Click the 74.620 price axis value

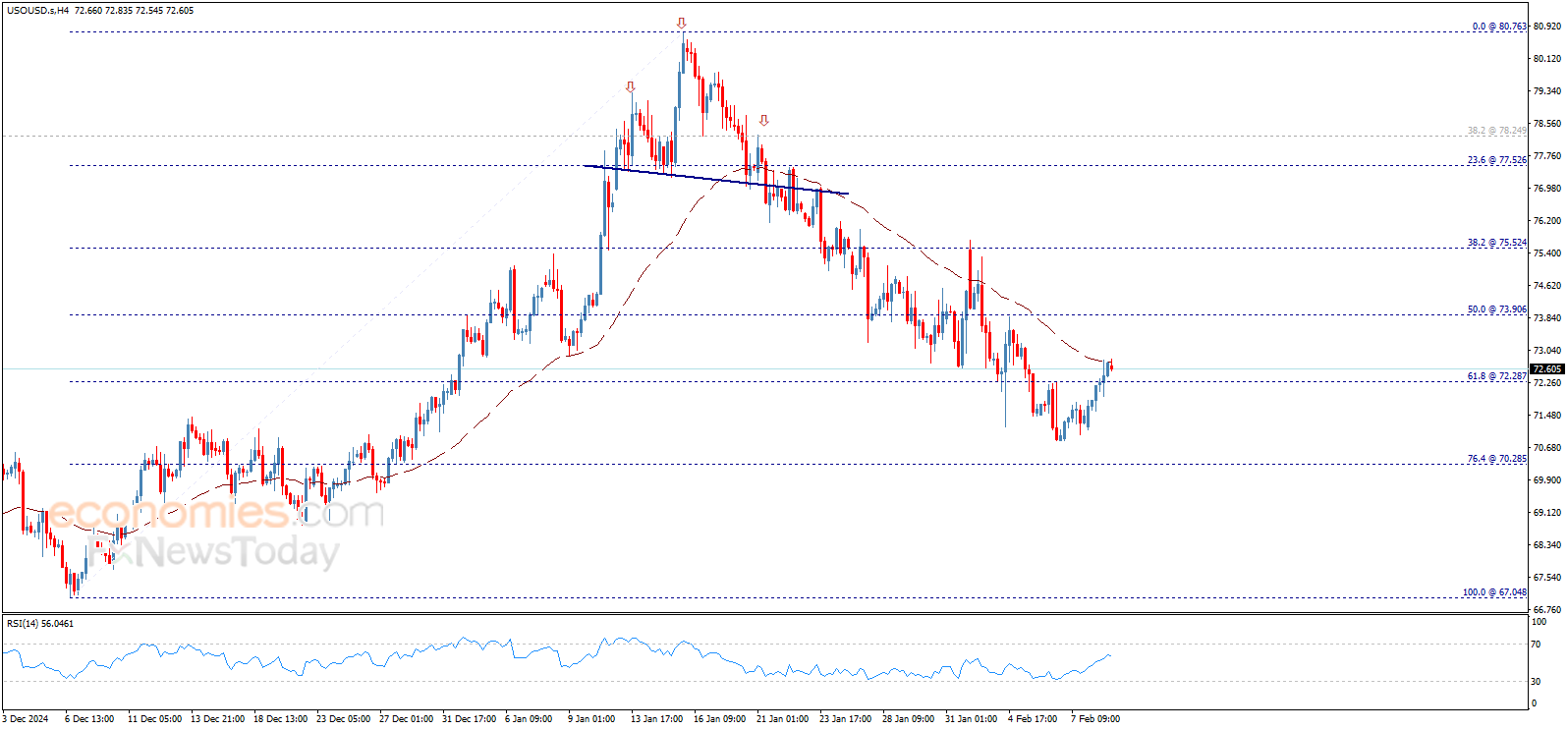(1547, 286)
